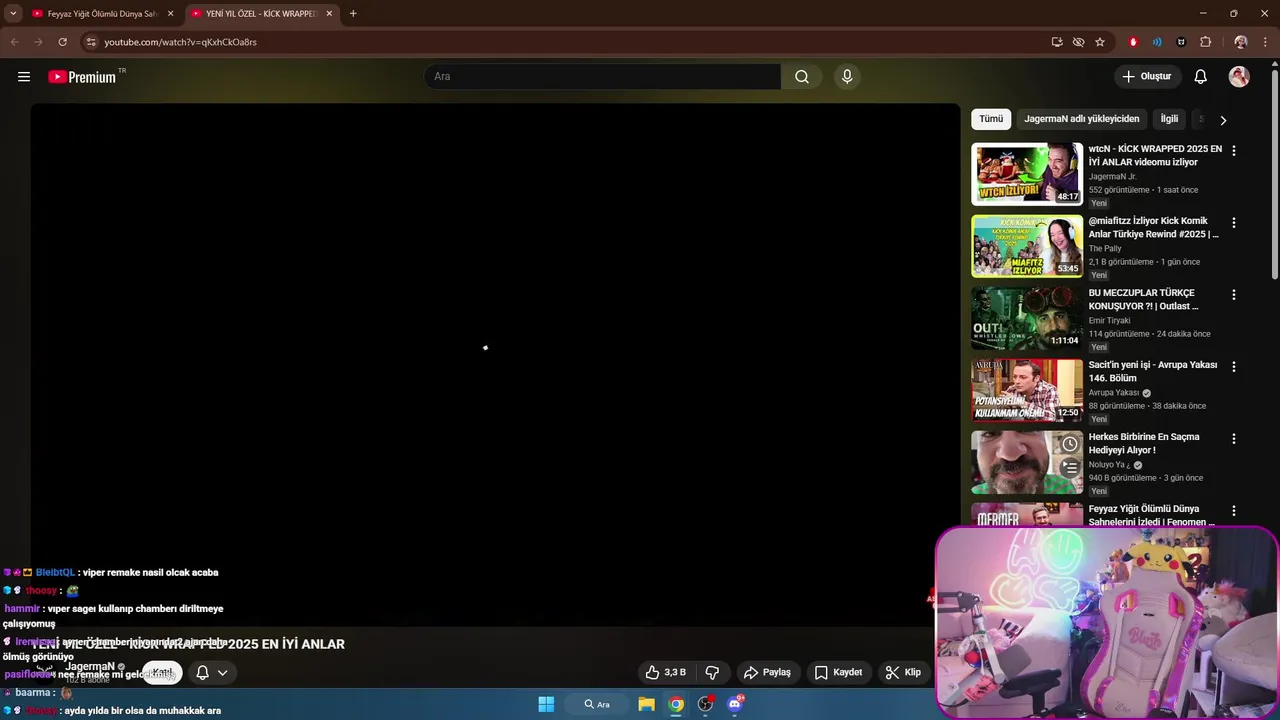Viewport: 1280px width, 720px height.
Task: Open the tab search dropdown arrow
Action: pos(13,14)
